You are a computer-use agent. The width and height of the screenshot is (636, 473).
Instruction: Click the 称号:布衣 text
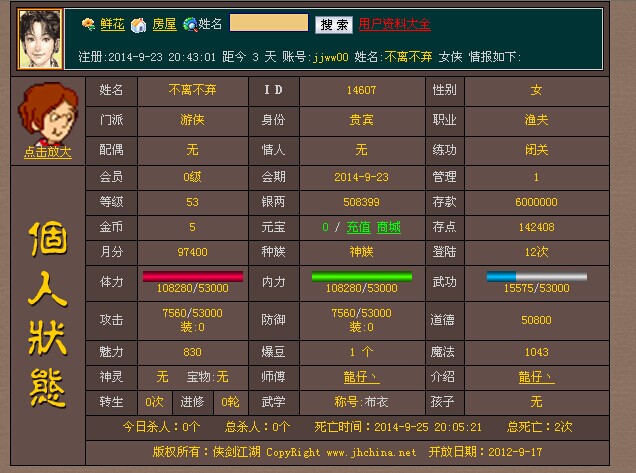coord(361,402)
